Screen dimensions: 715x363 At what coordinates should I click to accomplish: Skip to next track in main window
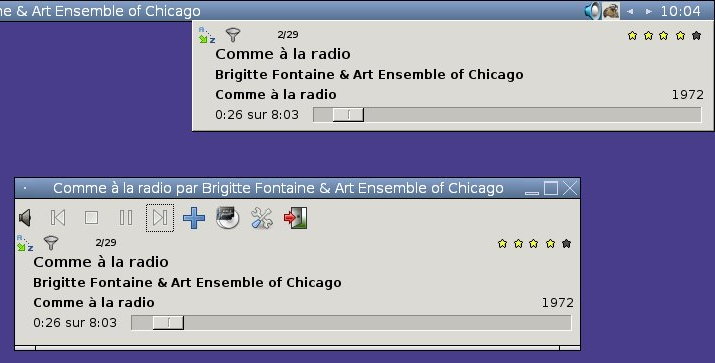pyautogui.click(x=160, y=218)
